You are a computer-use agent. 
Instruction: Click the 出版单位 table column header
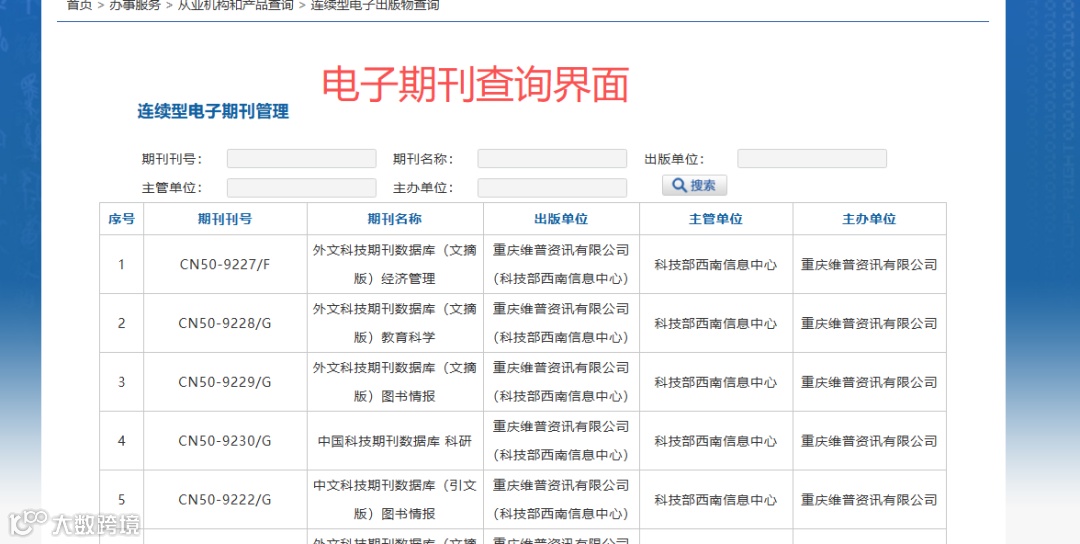tap(561, 219)
